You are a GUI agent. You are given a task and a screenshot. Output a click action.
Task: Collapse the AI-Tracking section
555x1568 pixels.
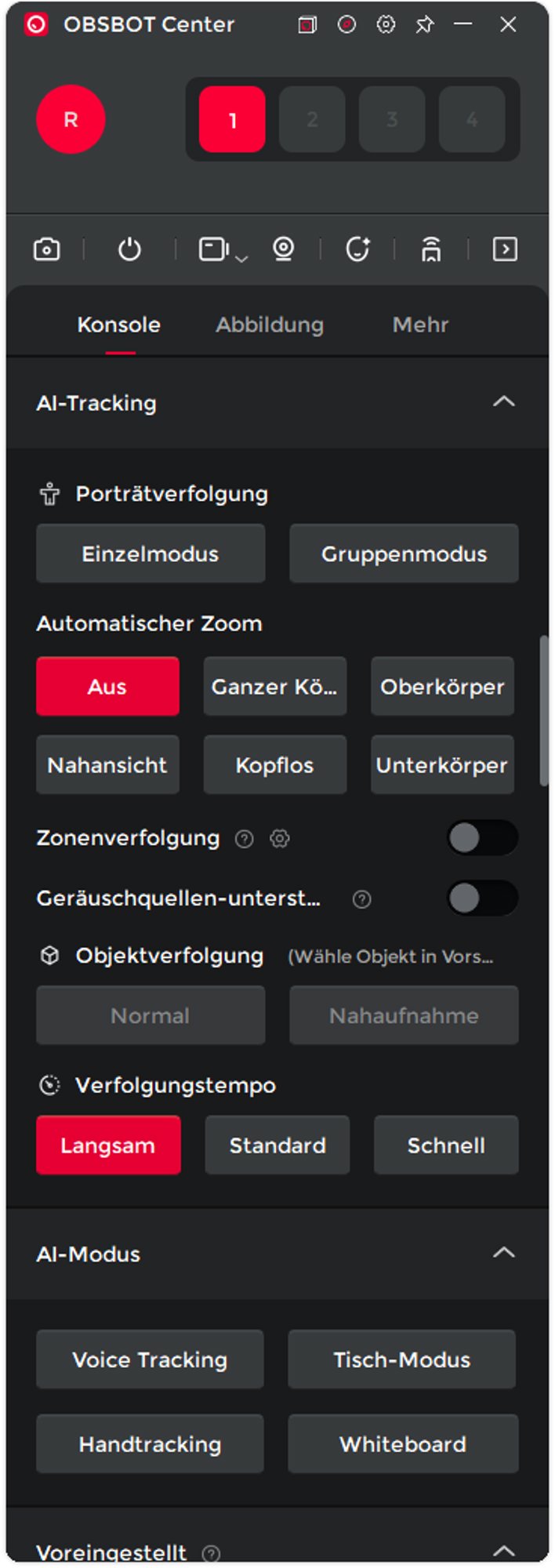(x=503, y=402)
